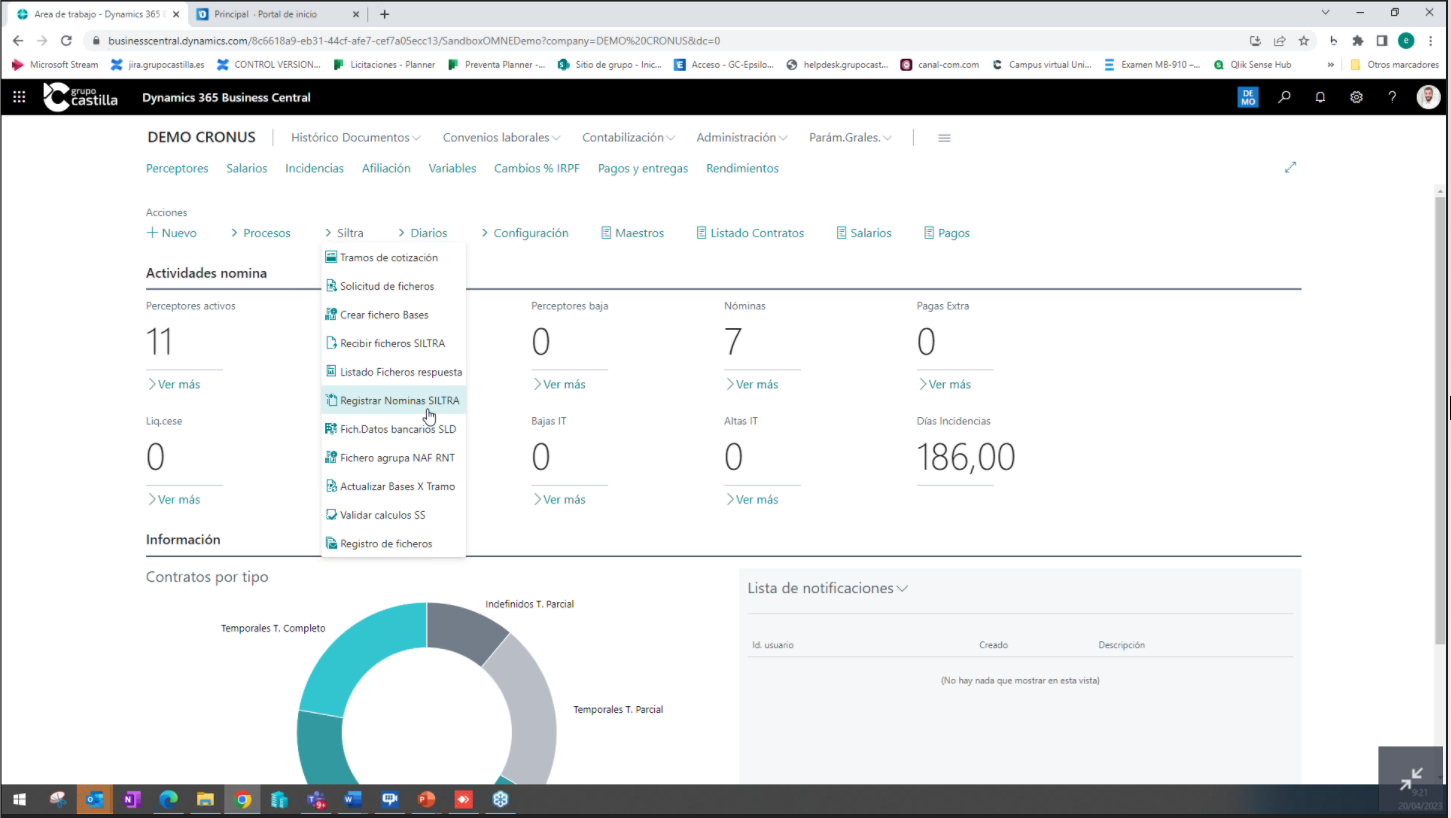The width and height of the screenshot is (1451, 818).
Task: Select Registrar Nominas SILTRA menu entry
Action: pos(399,401)
